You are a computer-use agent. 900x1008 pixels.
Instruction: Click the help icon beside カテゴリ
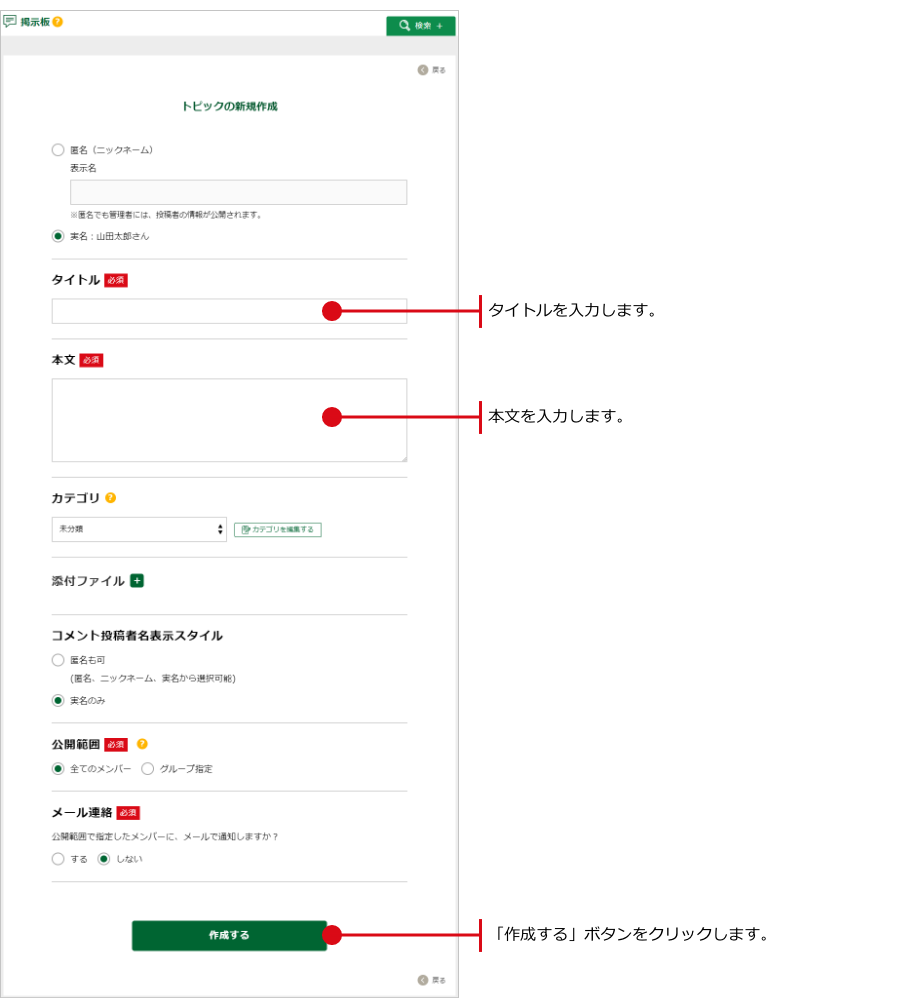coord(111,497)
